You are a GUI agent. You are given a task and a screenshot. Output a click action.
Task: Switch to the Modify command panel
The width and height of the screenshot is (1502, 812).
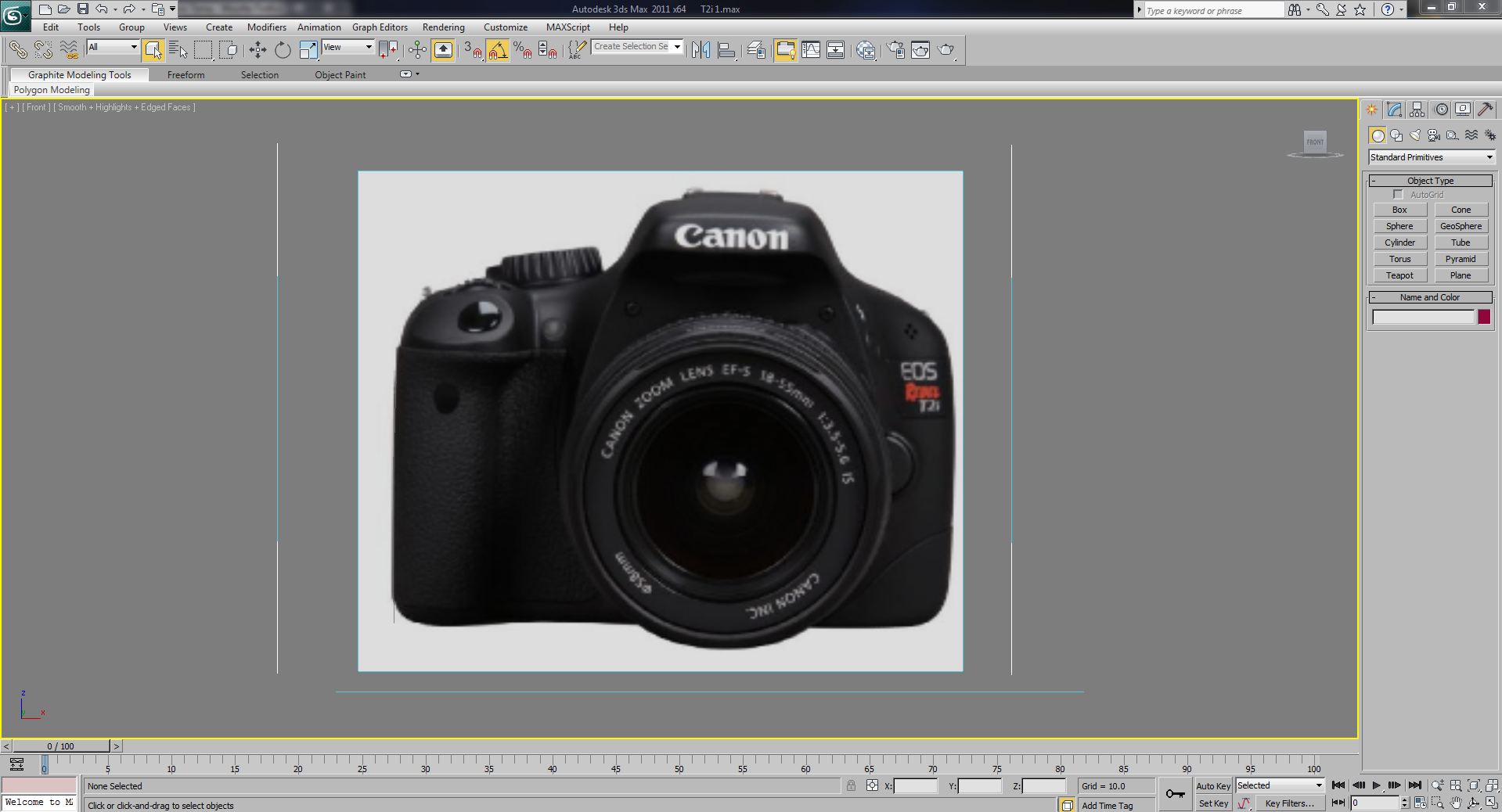[x=1395, y=110]
